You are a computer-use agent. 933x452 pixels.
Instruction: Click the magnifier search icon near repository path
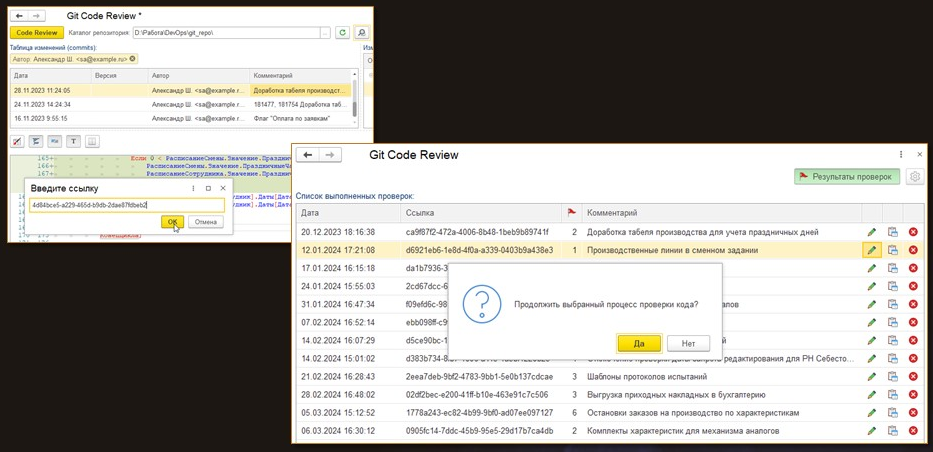click(x=361, y=33)
